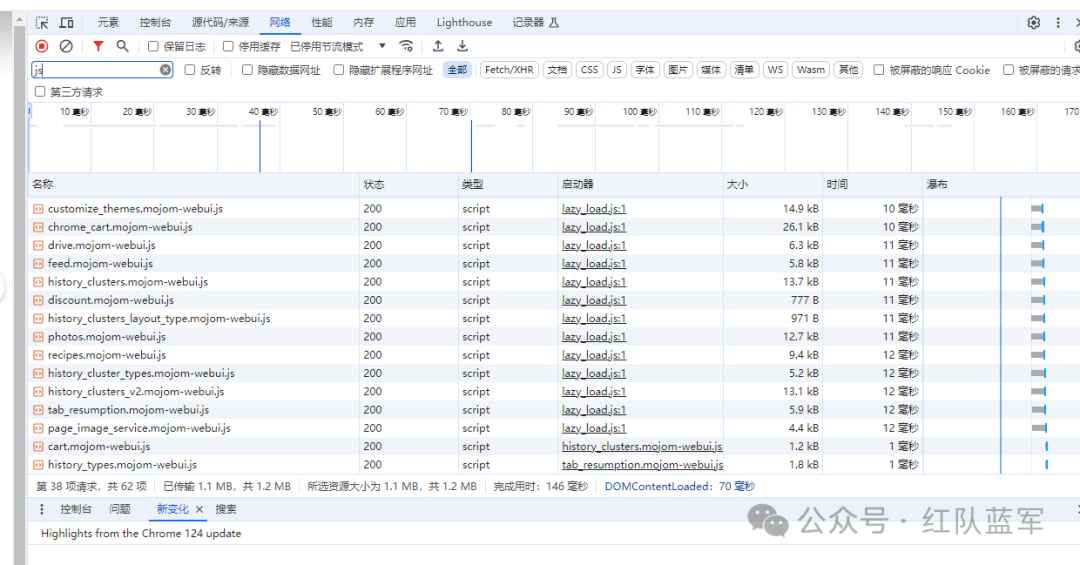Click the inspect element picker icon
Image resolution: width=1080 pixels, height=565 pixels.
click(42, 22)
